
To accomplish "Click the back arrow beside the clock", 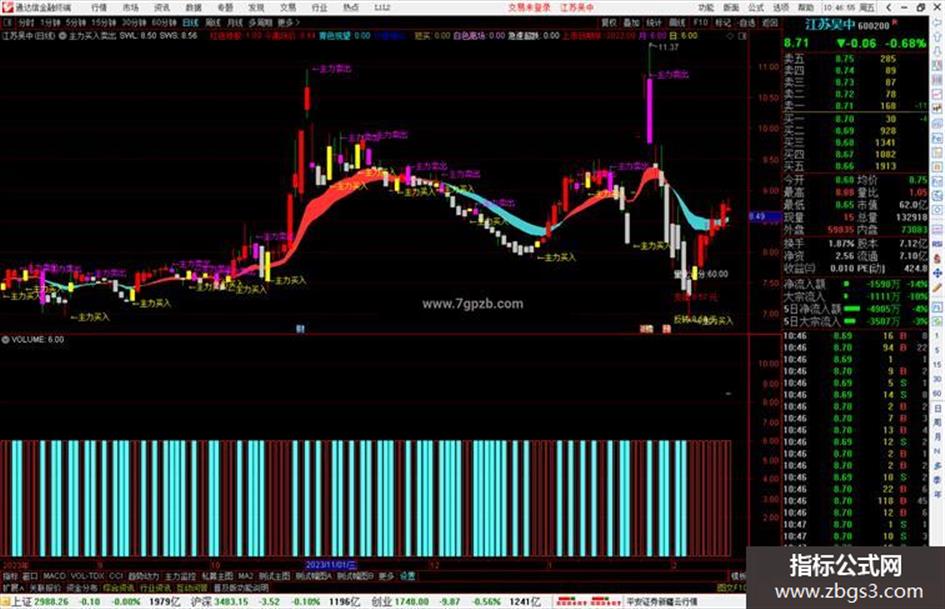I will pos(888,8).
